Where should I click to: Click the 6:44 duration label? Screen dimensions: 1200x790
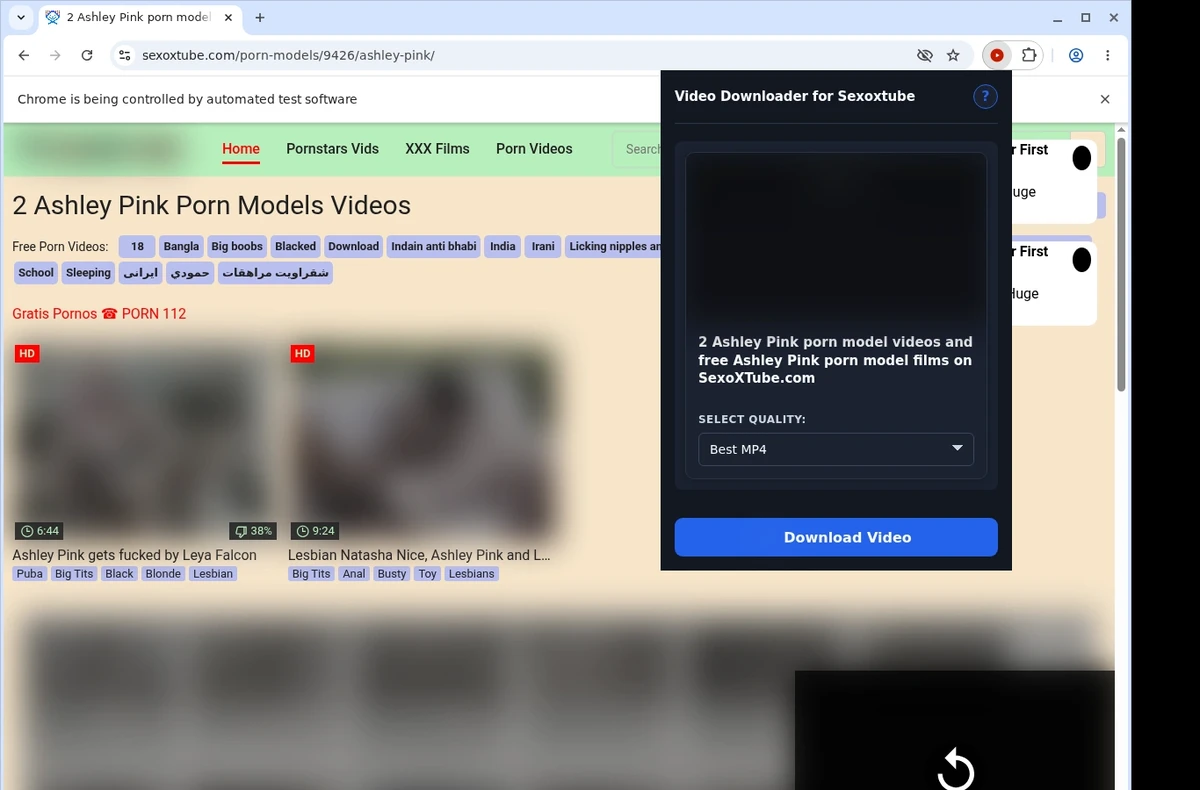pyautogui.click(x=40, y=531)
